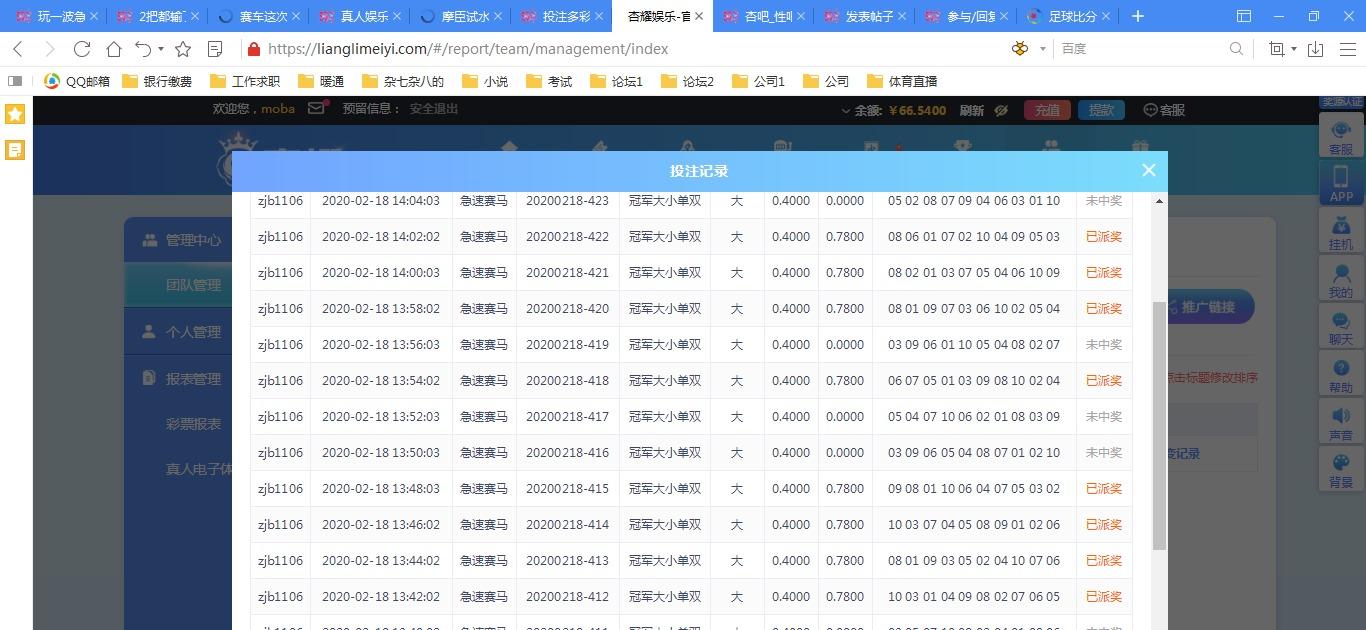Open the browser hamburger menu
The image size is (1366, 630).
pyautogui.click(x=1348, y=49)
